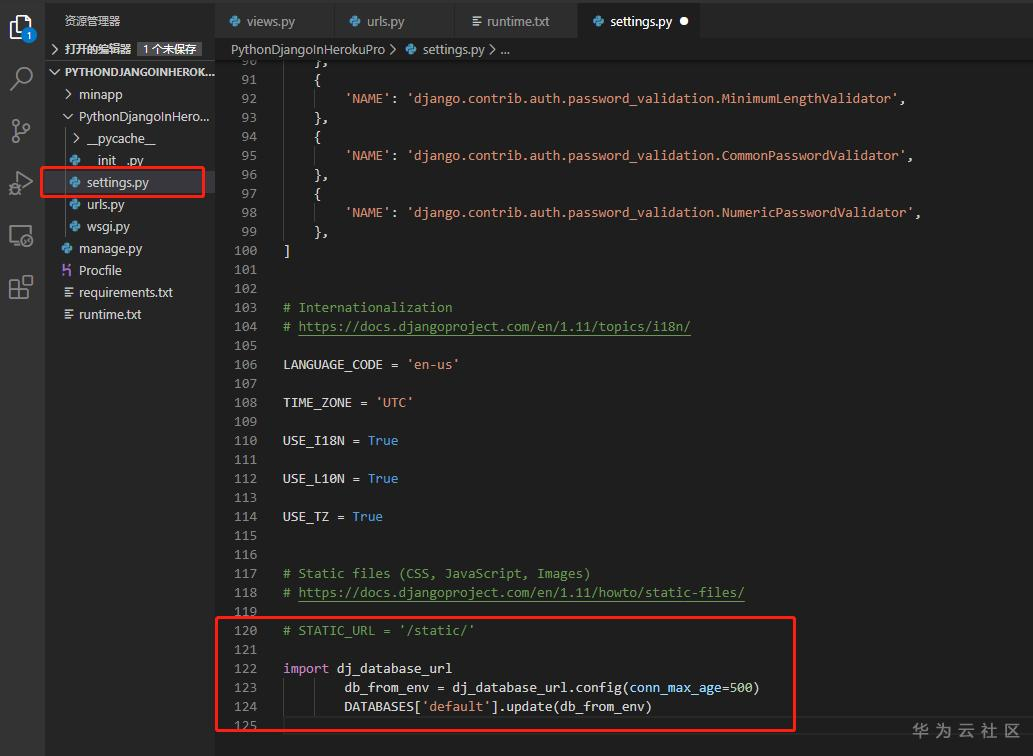
Task: Open the i18n documentation link
Action: coord(494,326)
